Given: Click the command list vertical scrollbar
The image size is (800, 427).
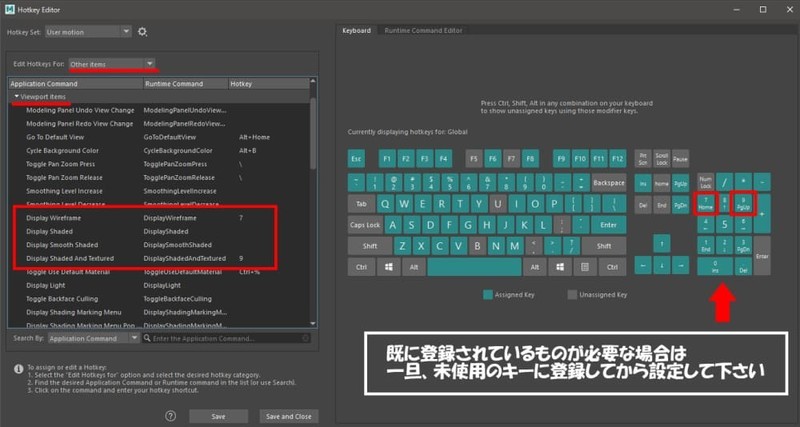Looking at the screenshot, I should (313, 134).
